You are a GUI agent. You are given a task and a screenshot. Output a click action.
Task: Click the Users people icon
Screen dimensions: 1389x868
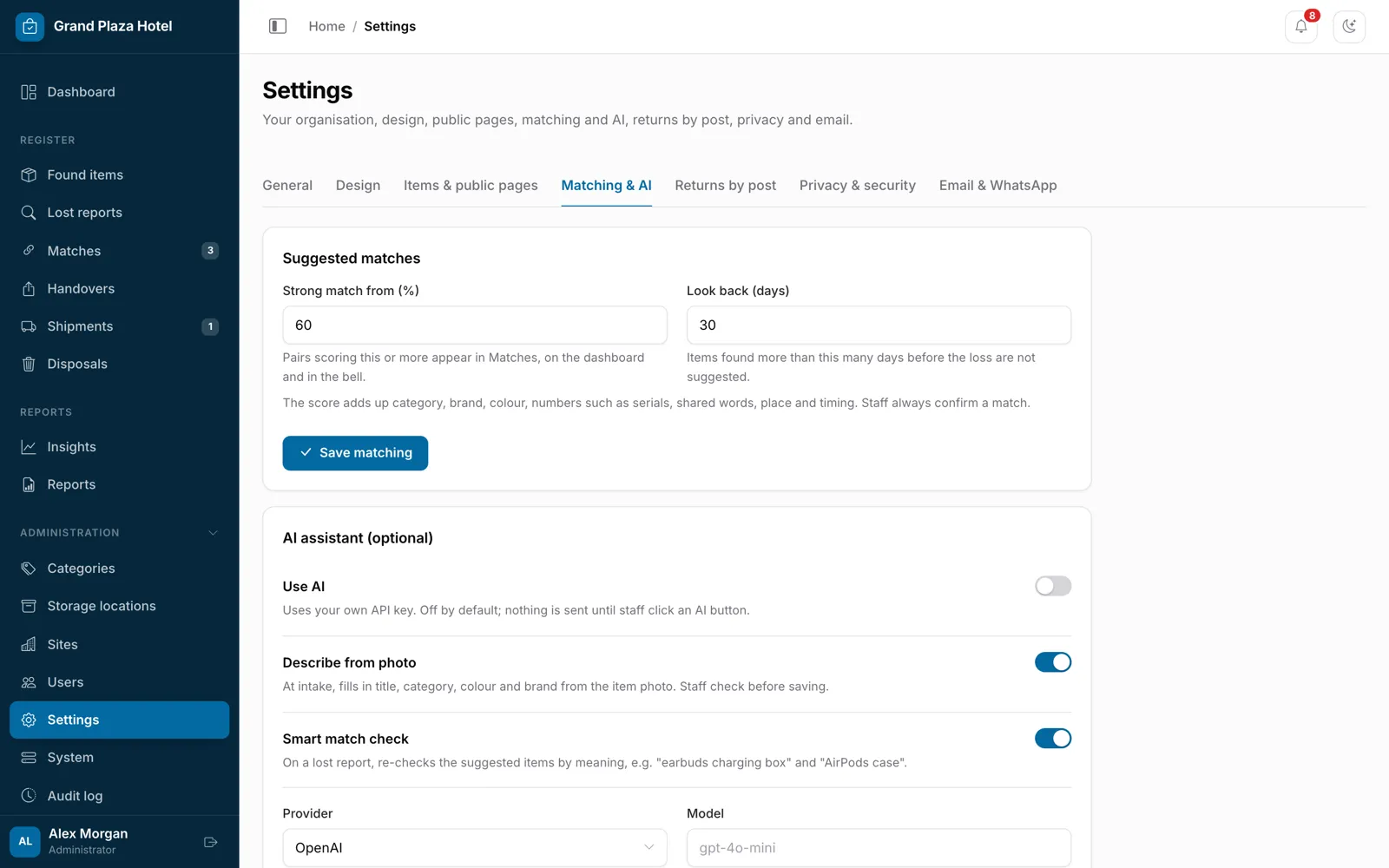[x=29, y=682]
